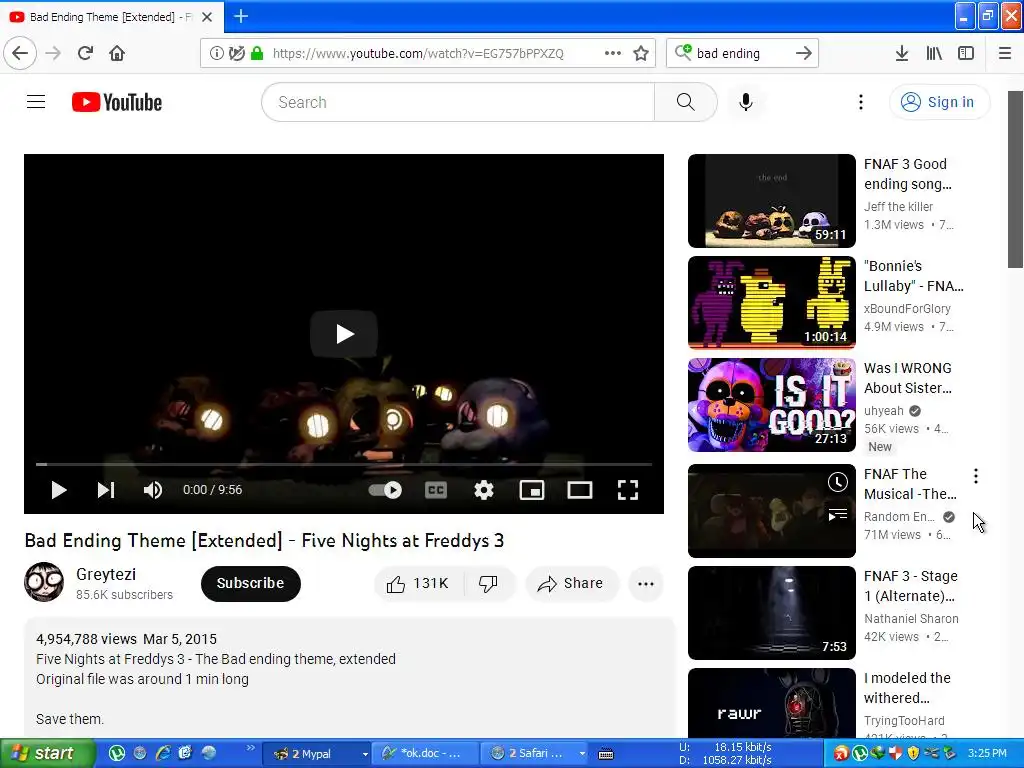
Task: Toggle closed captions on the video
Action: 436,490
